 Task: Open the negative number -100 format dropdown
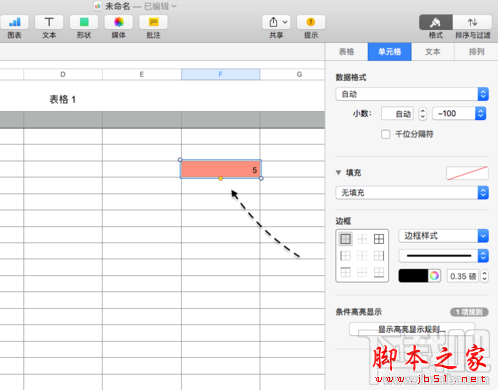pyautogui.click(x=459, y=114)
